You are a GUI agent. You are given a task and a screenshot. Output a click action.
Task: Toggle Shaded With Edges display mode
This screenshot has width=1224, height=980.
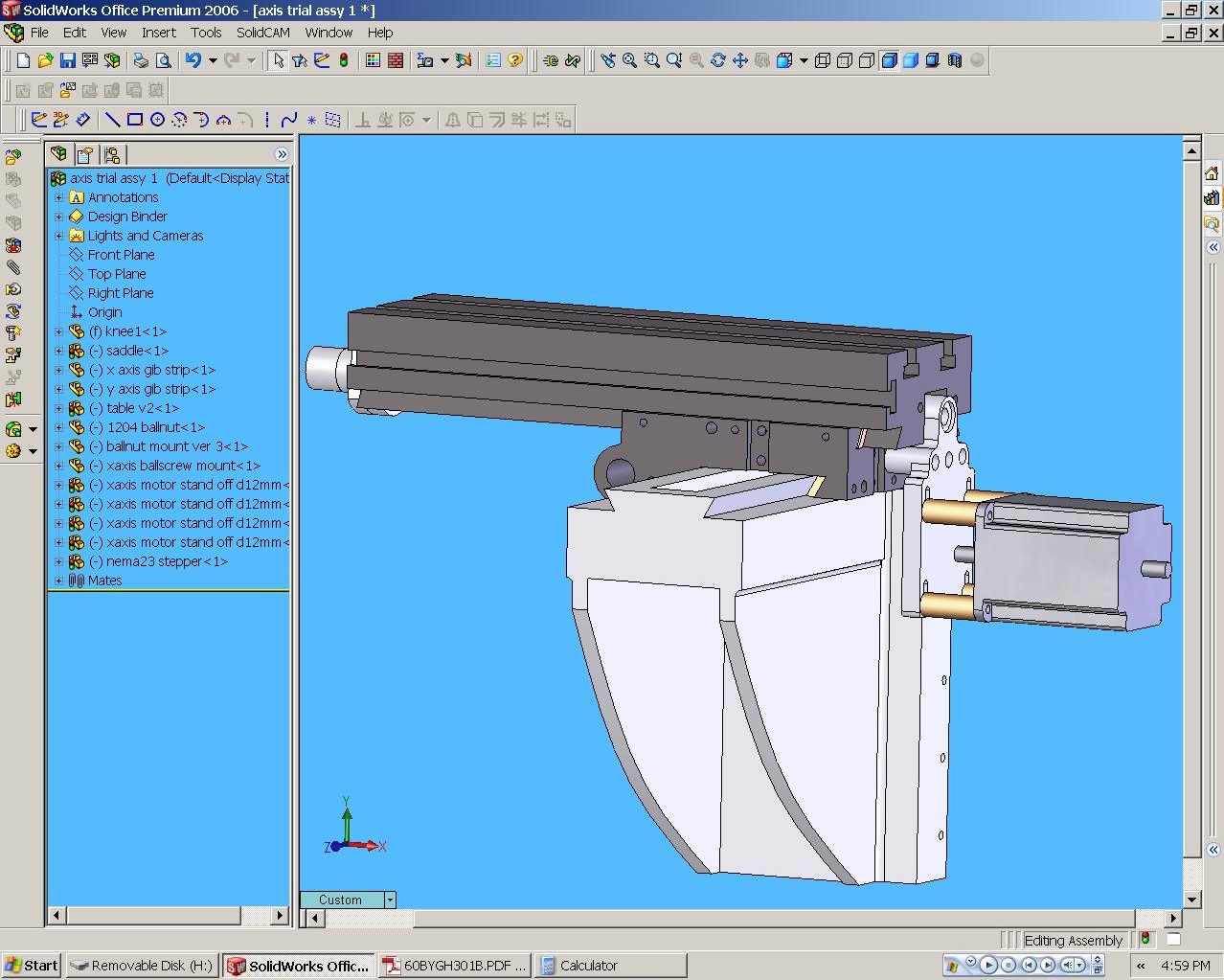click(x=888, y=60)
